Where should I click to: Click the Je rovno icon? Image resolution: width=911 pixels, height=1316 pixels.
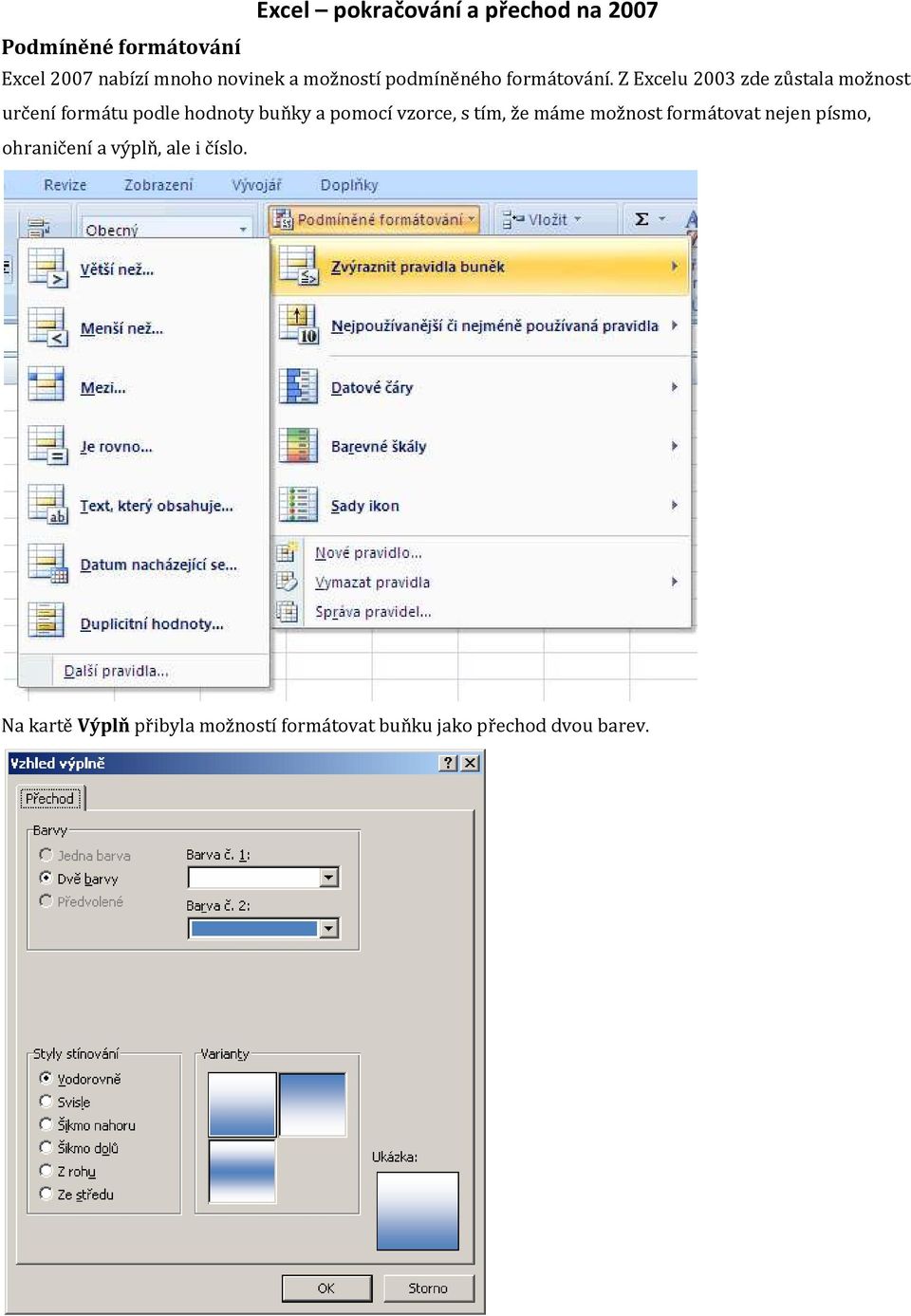pyautogui.click(x=46, y=446)
